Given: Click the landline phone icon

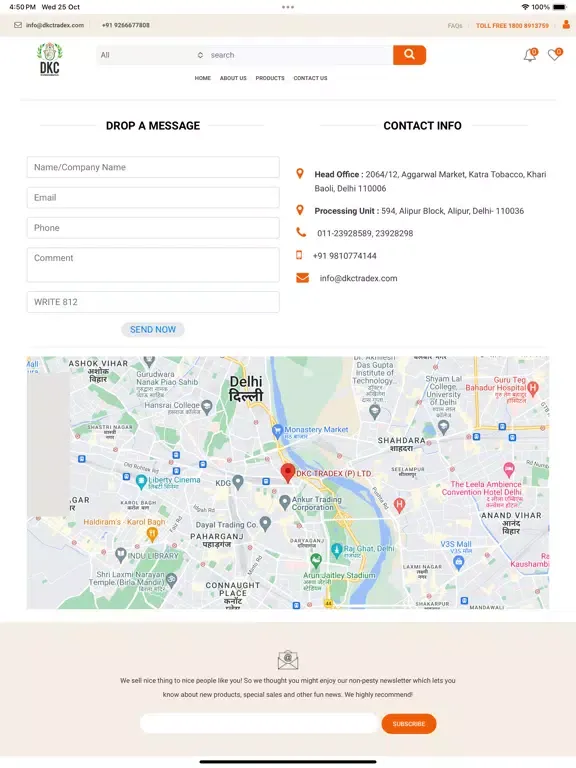Looking at the screenshot, I should (x=301, y=232).
